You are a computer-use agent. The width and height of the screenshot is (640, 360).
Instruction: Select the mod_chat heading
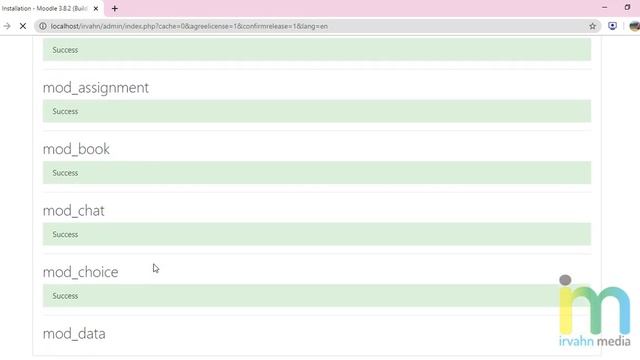[x=74, y=211]
